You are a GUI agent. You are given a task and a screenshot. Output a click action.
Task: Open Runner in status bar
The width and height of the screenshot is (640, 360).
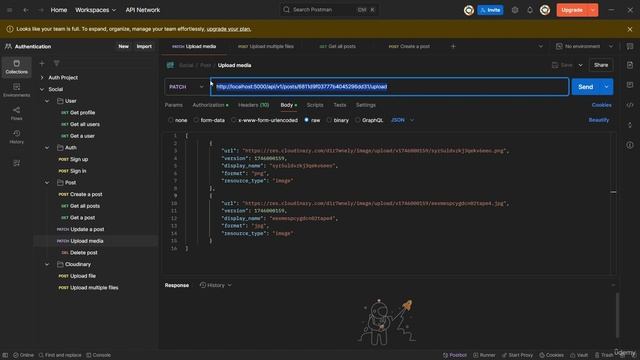pyautogui.click(x=484, y=355)
